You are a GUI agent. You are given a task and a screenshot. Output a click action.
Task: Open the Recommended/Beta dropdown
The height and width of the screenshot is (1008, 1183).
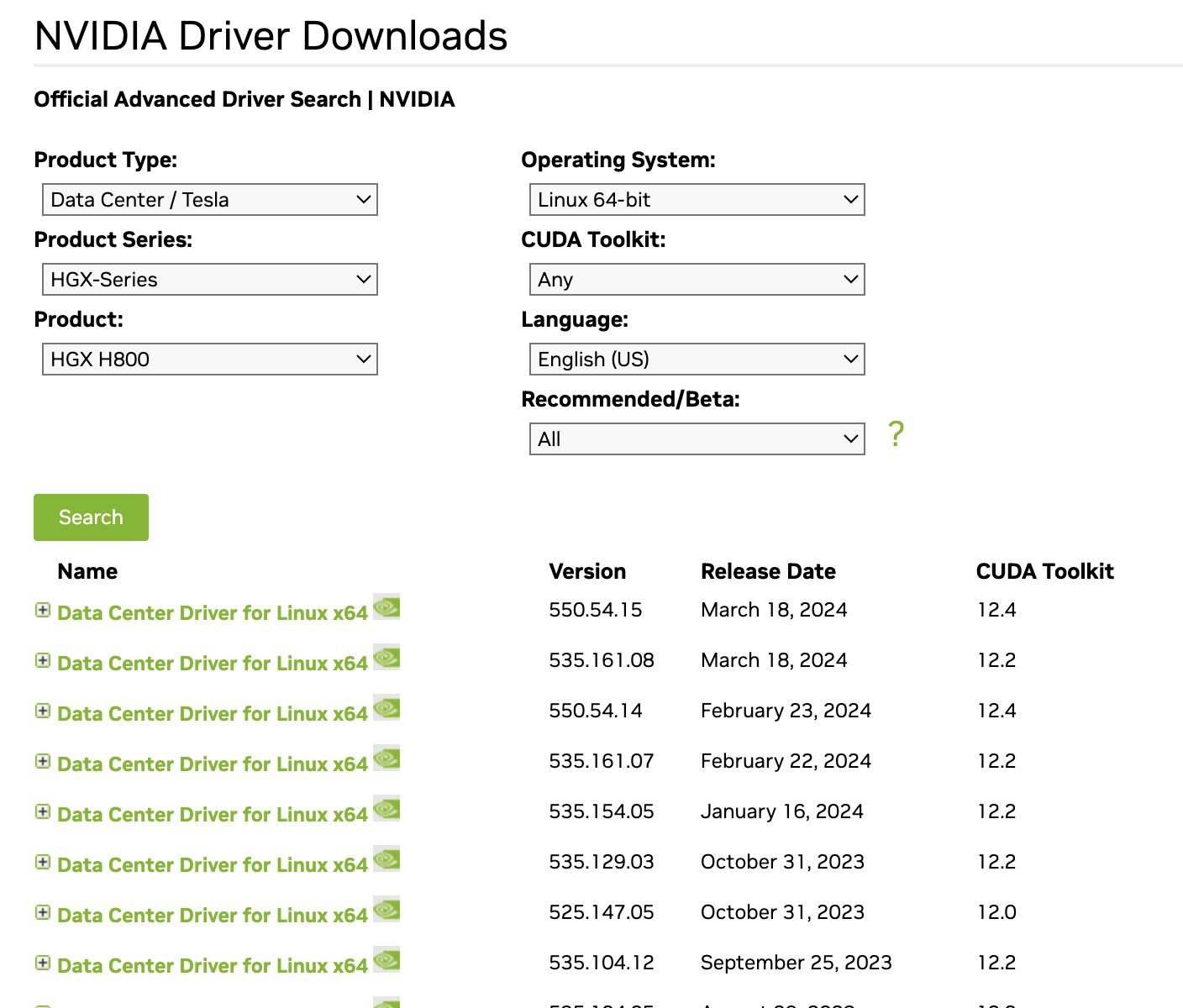(x=697, y=439)
